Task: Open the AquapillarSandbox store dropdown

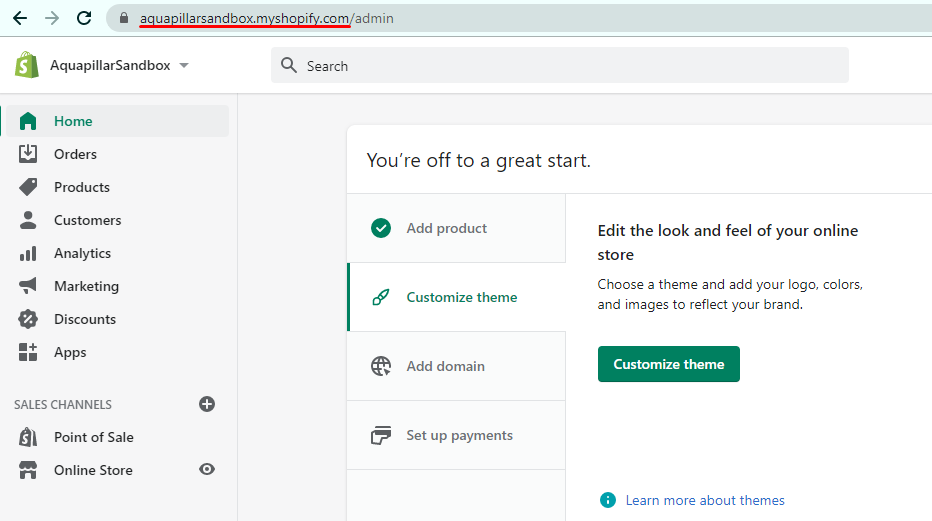Action: 119,66
